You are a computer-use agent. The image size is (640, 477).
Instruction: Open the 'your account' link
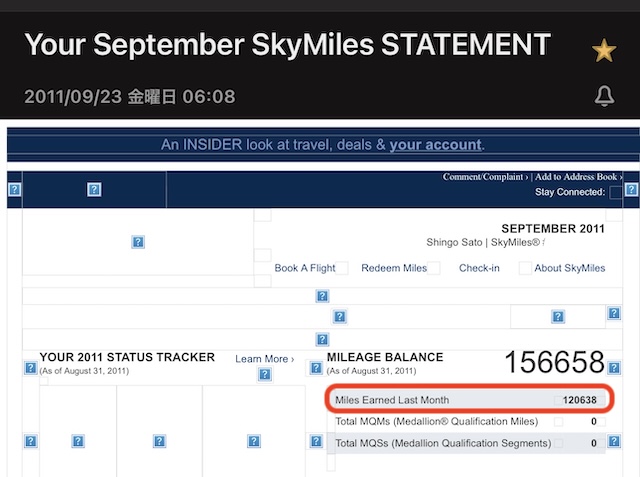[x=435, y=144]
